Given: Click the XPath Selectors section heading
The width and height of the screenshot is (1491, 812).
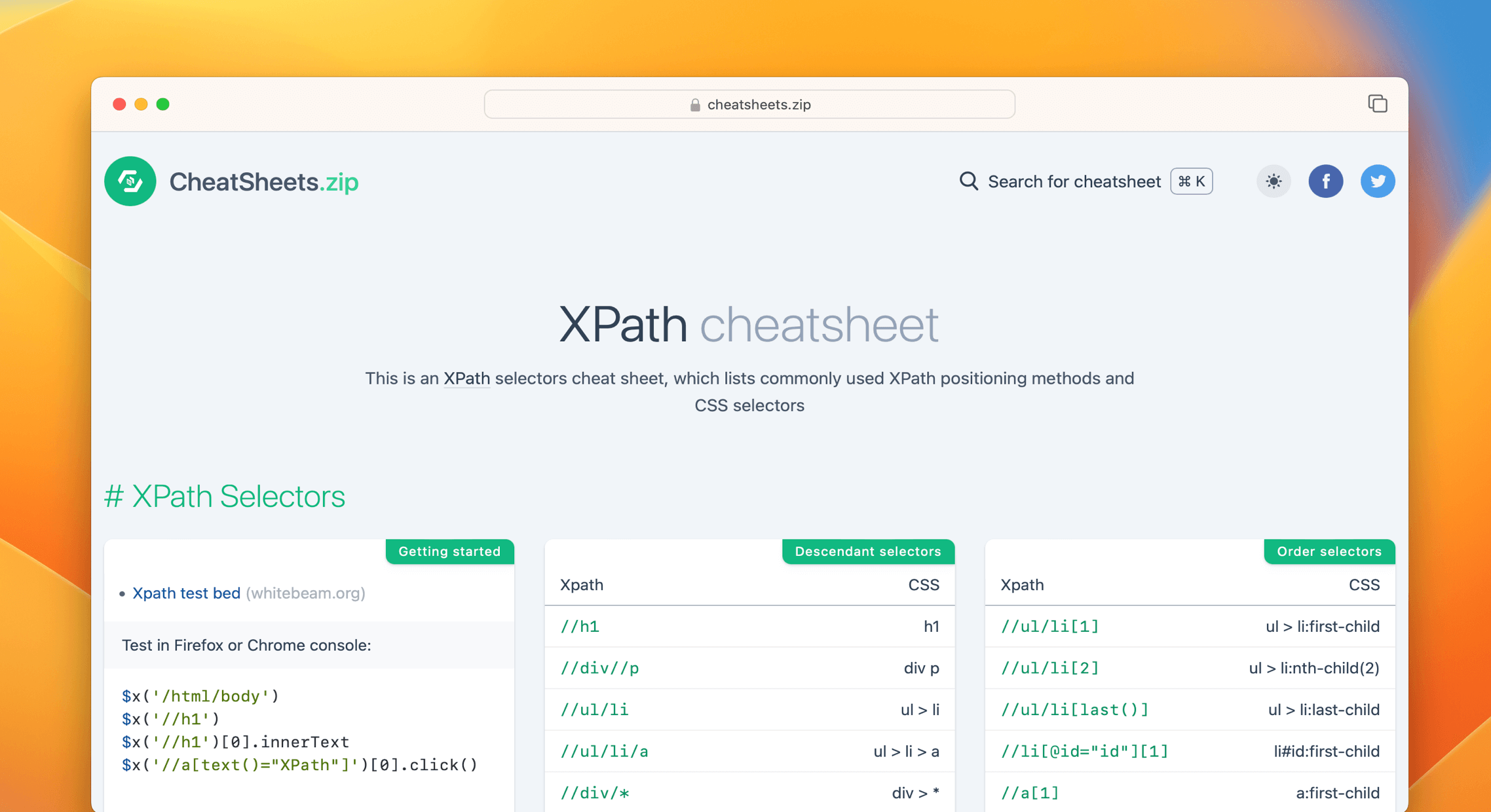Looking at the screenshot, I should [x=225, y=496].
